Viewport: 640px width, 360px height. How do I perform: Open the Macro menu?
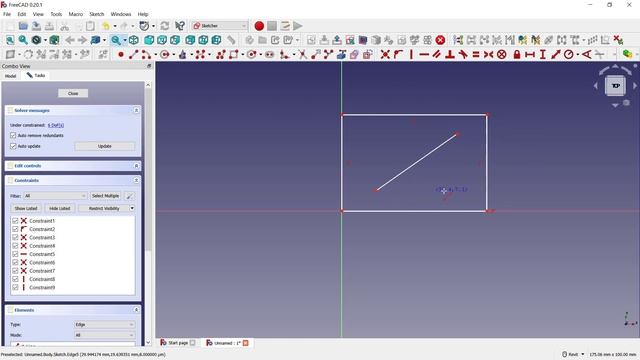tap(76, 14)
